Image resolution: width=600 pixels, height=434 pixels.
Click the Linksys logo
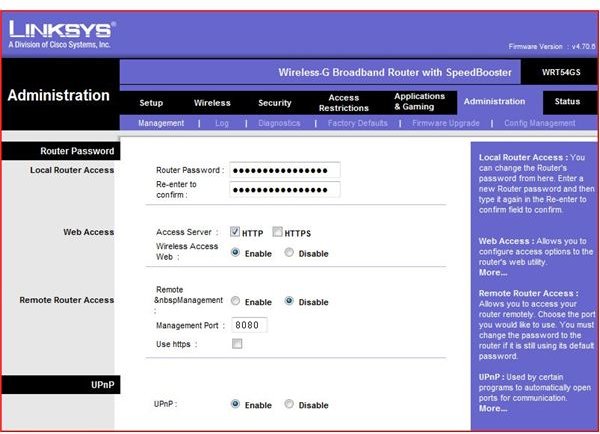[62, 34]
